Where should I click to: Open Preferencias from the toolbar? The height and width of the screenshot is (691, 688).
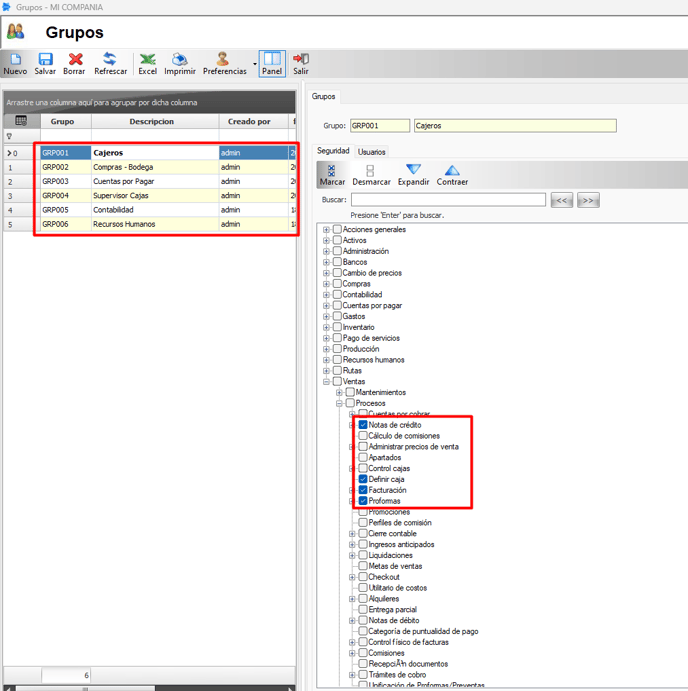point(224,64)
